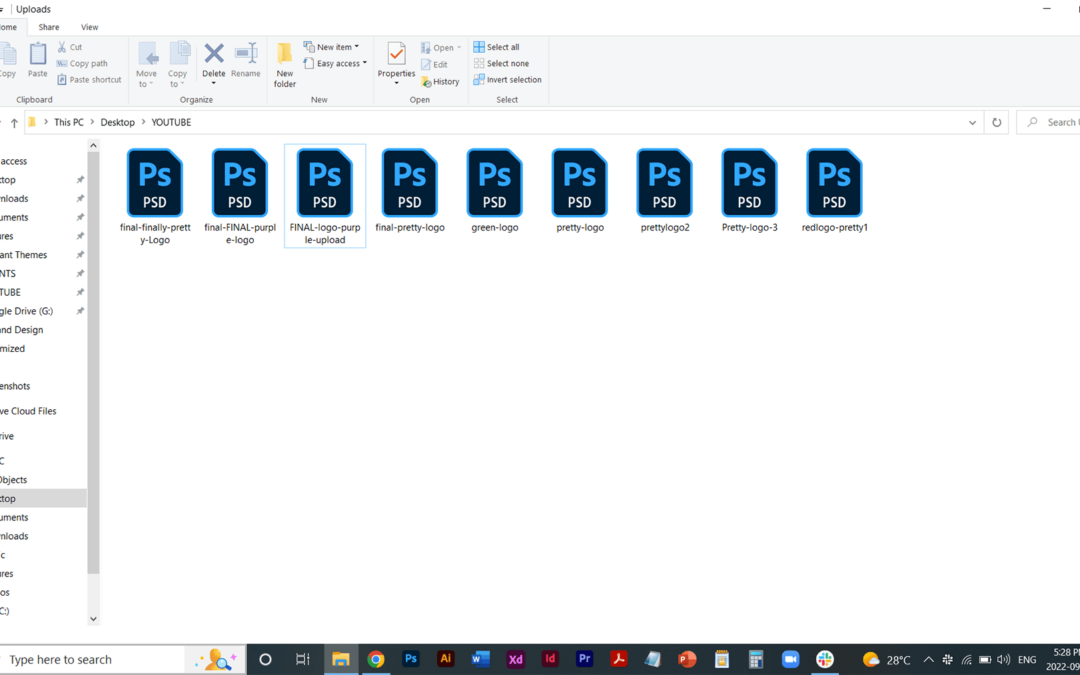Screen dimensions: 1080x675
Task: Launch Adobe Illustrator from the taskbar
Action: (x=446, y=659)
